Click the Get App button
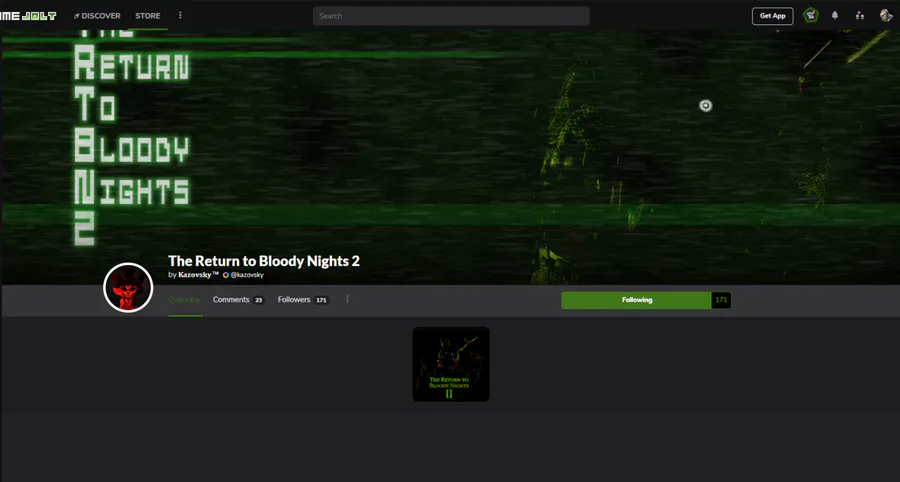This screenshot has height=482, width=900. pos(773,16)
